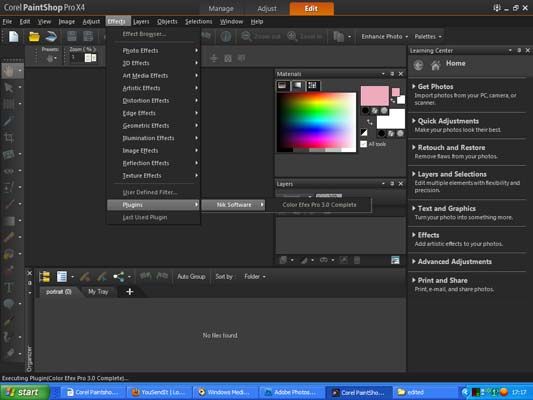Switch to Adobe Photoshop taskbar item
Screen dimensions: 533x400
point(291,393)
